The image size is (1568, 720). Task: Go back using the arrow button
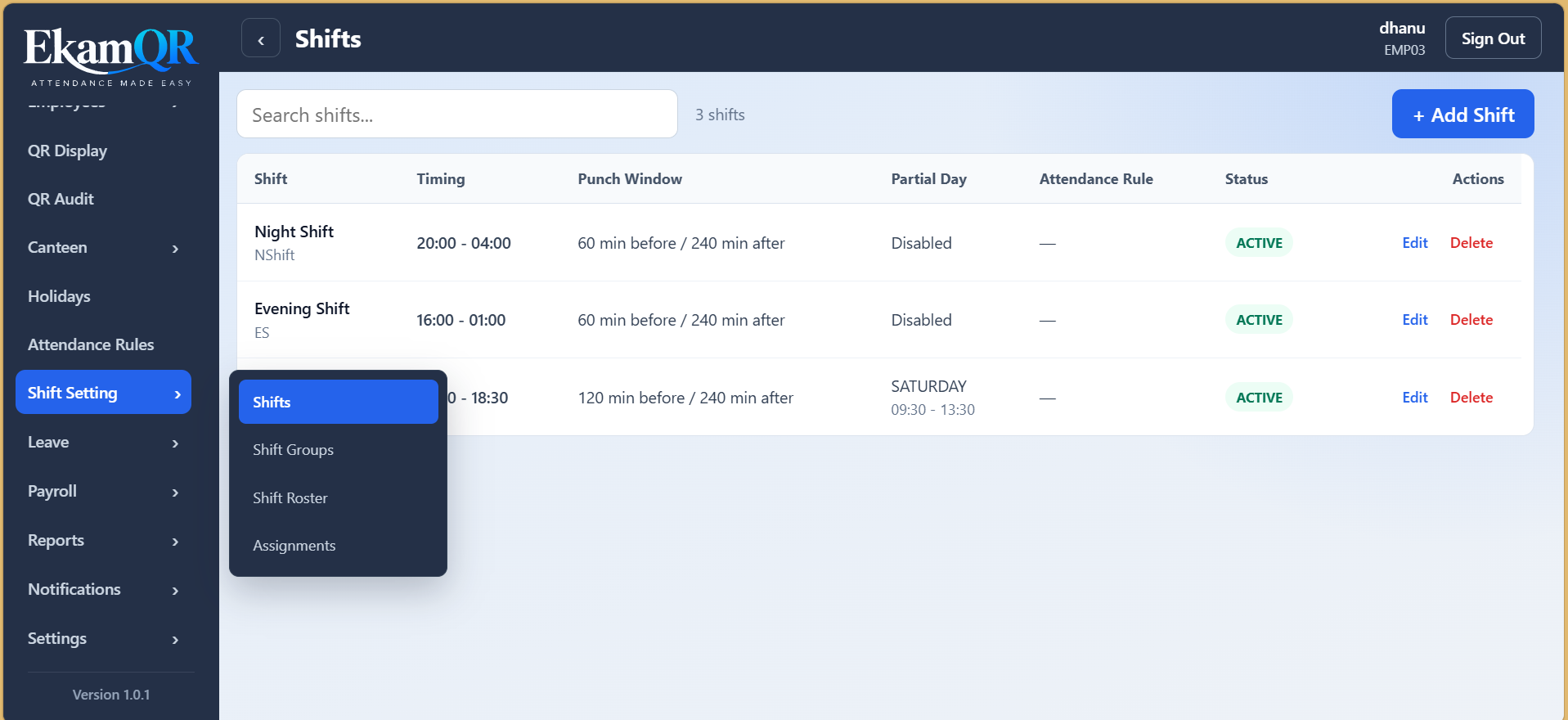coord(261,38)
